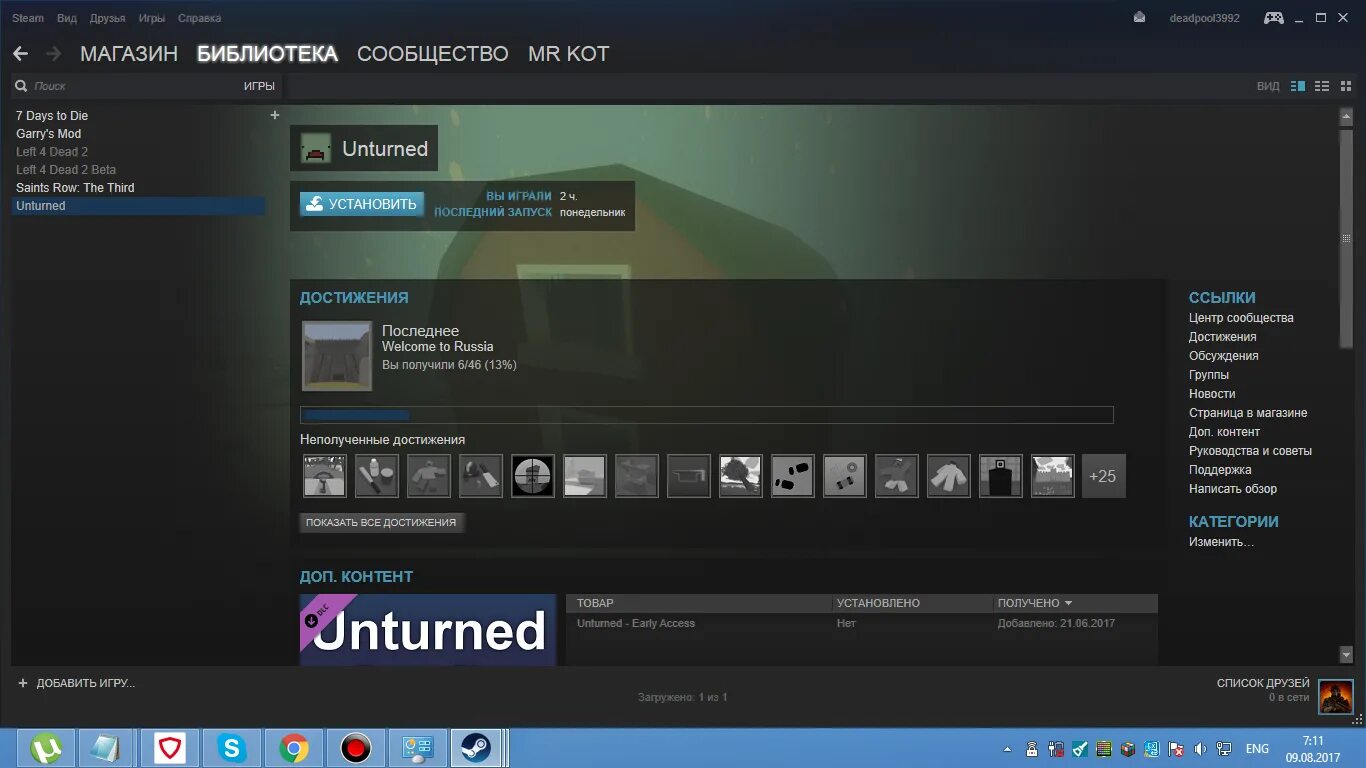Click the page scrollbar down arrow

[1346, 654]
